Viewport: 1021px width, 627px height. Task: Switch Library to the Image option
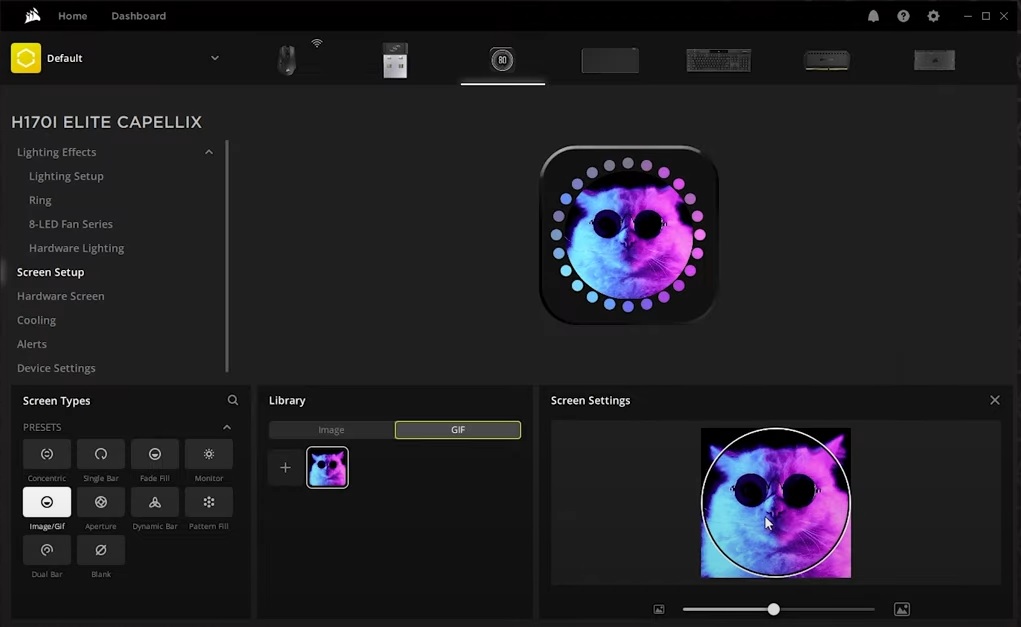[331, 430]
